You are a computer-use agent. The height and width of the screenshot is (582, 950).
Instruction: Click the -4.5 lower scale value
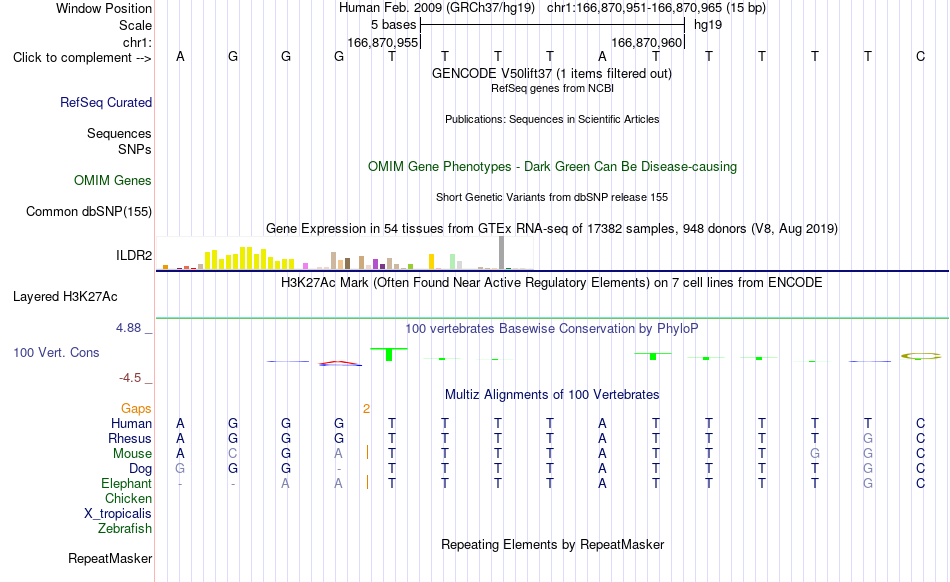pos(130,378)
